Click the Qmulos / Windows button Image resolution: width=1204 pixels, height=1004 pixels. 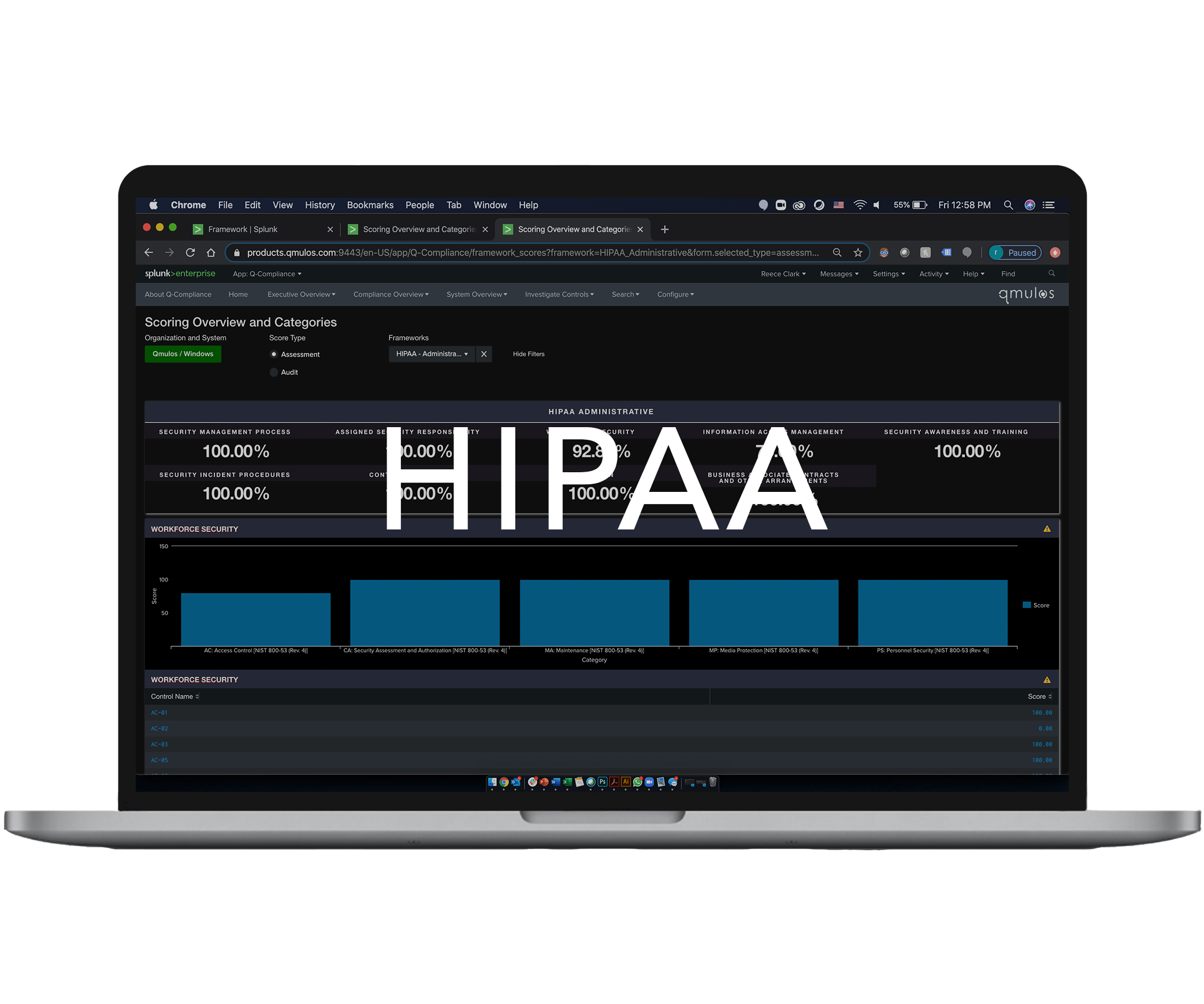183,354
